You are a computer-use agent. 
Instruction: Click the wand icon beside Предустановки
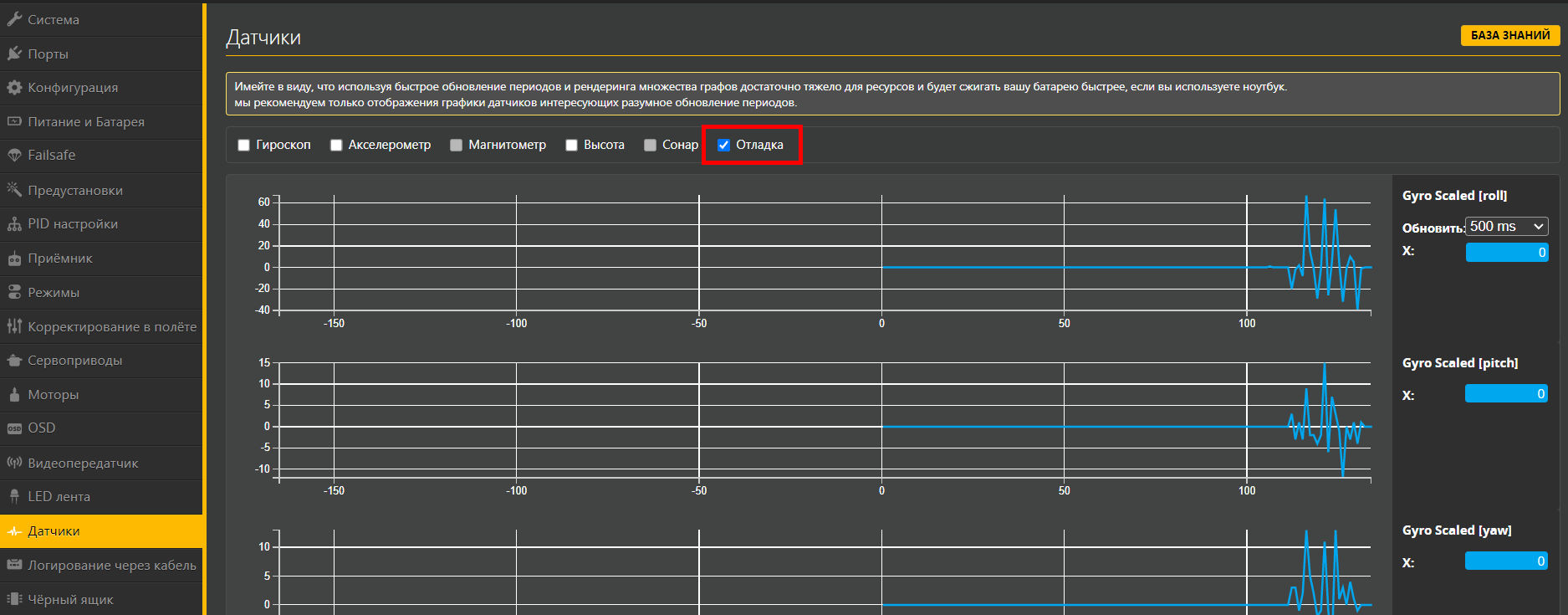point(14,190)
